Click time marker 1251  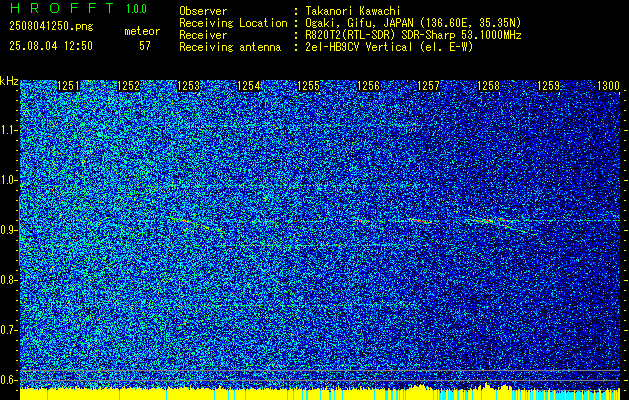click(69, 86)
